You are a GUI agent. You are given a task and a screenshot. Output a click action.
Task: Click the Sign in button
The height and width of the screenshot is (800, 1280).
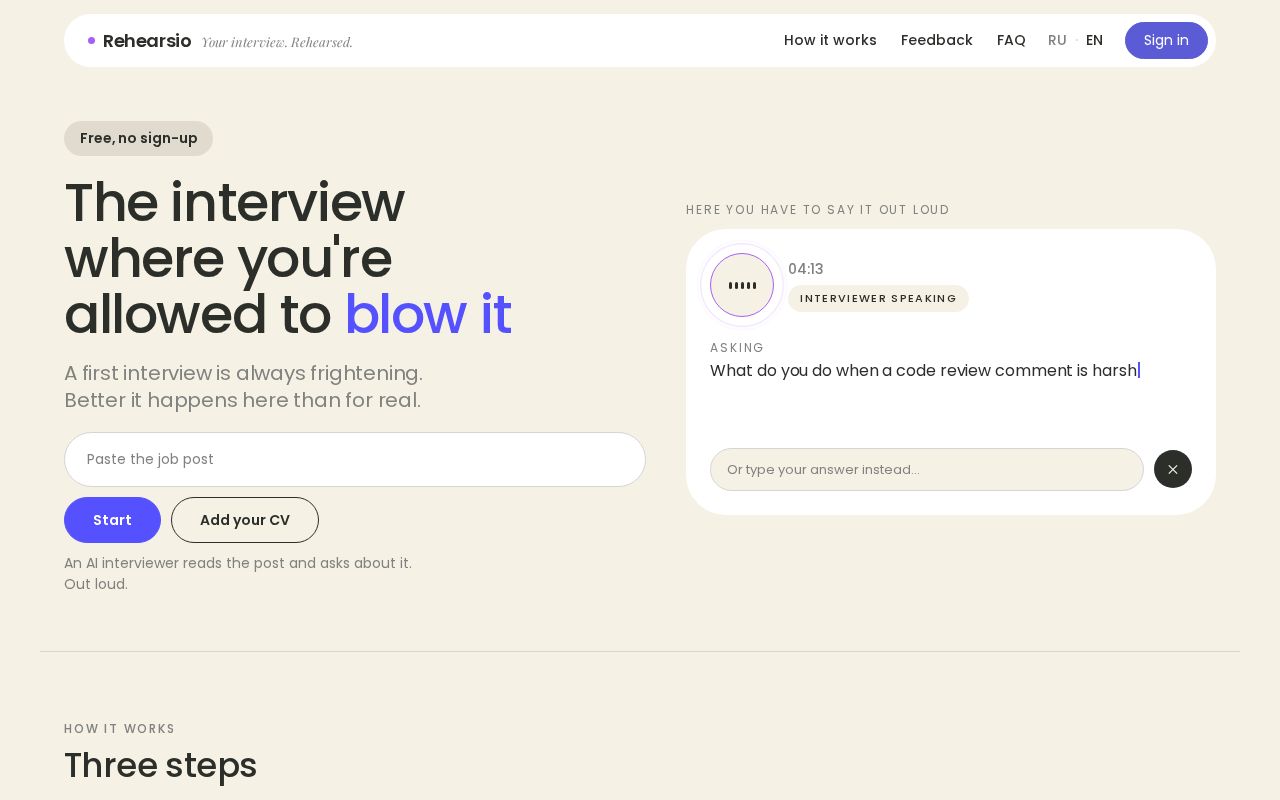[1166, 40]
